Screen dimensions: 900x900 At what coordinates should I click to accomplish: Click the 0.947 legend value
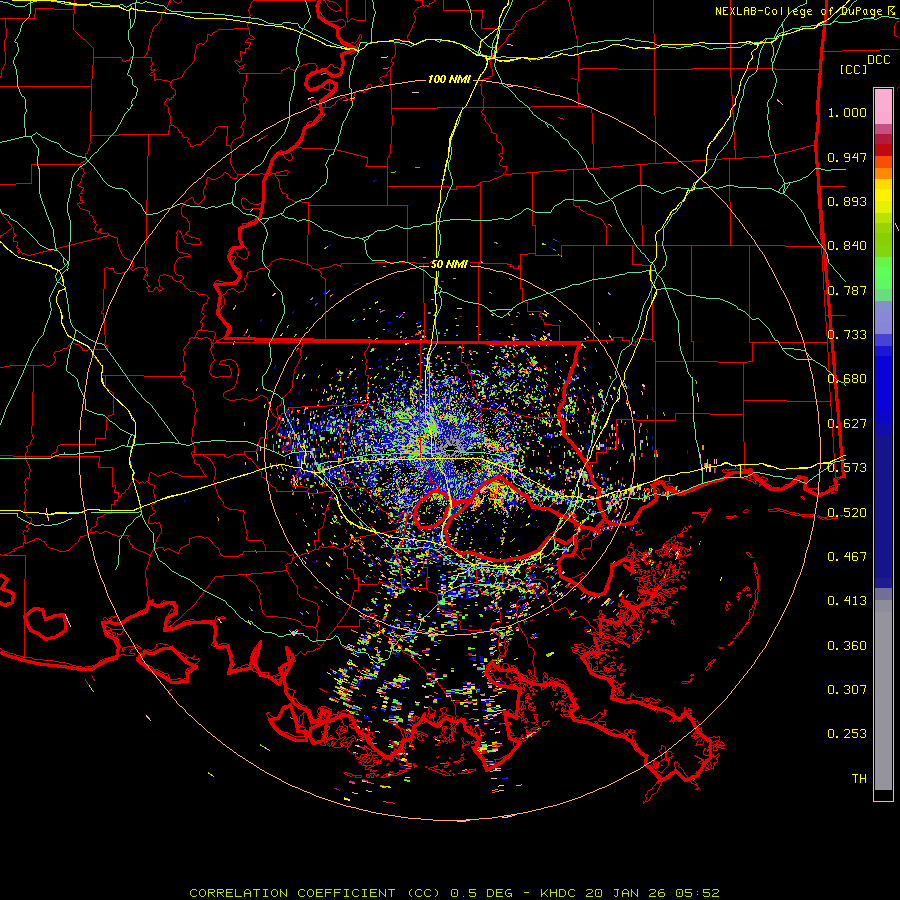tap(847, 157)
